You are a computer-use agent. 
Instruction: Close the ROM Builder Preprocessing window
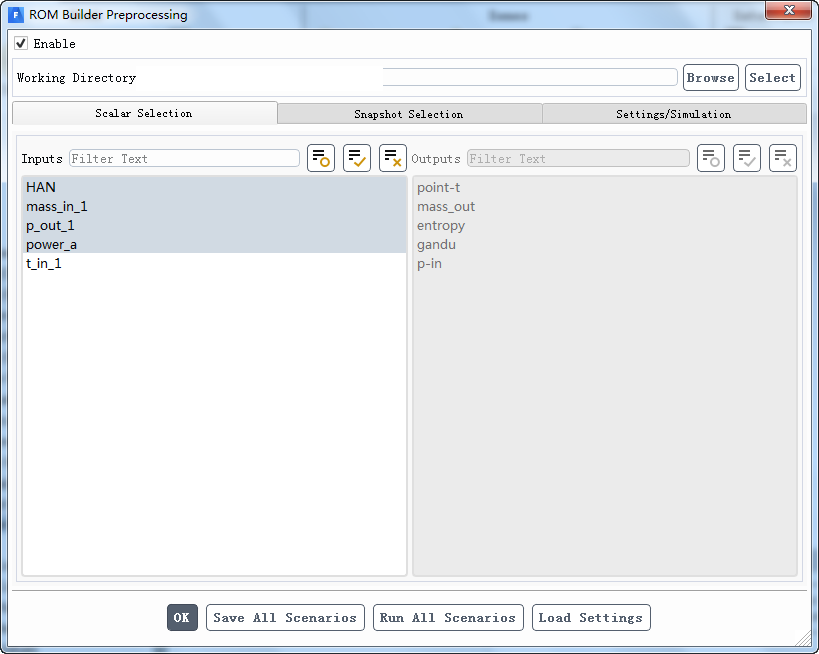coord(789,10)
